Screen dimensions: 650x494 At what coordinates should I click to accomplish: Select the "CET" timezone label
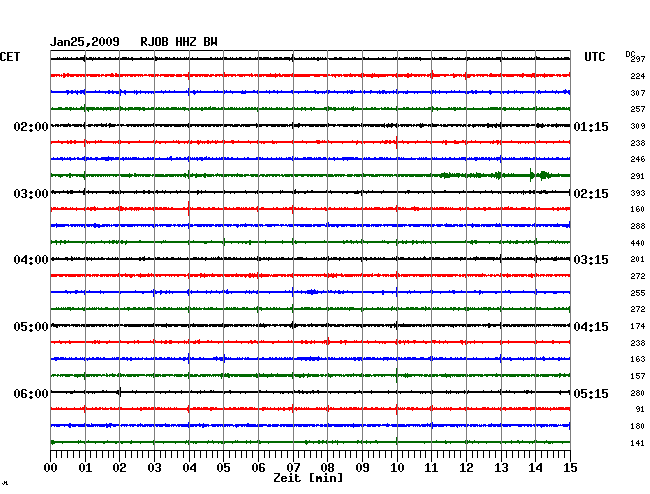[10, 57]
